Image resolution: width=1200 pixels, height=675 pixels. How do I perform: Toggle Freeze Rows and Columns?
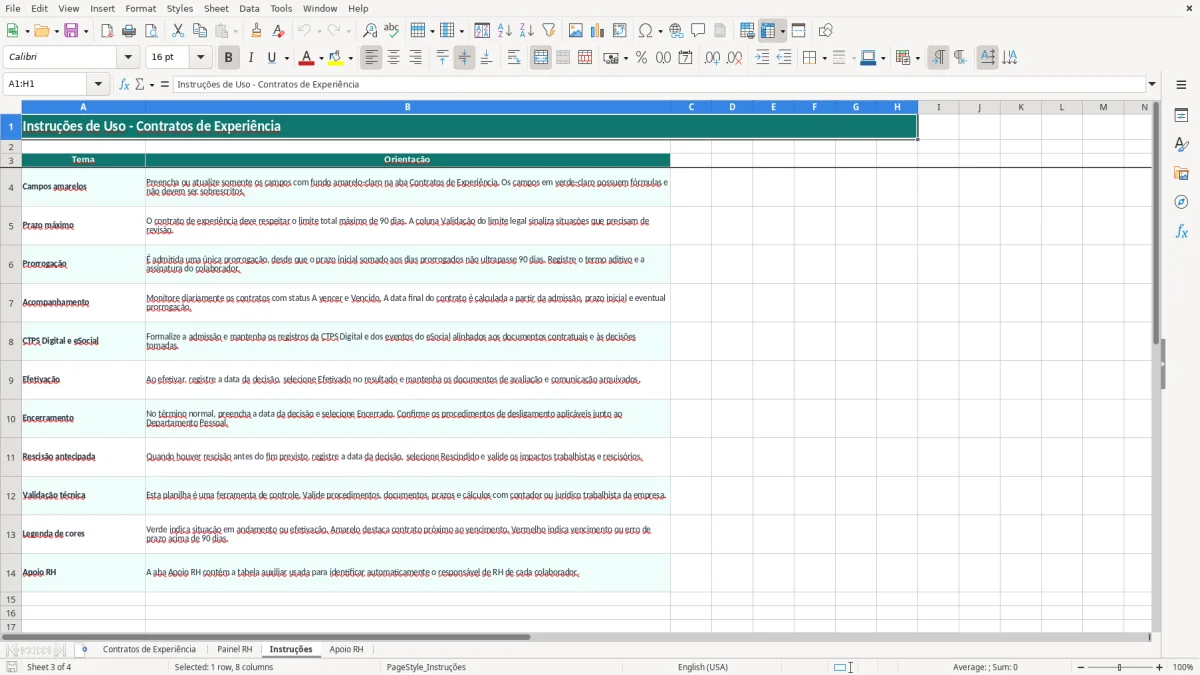click(x=768, y=31)
